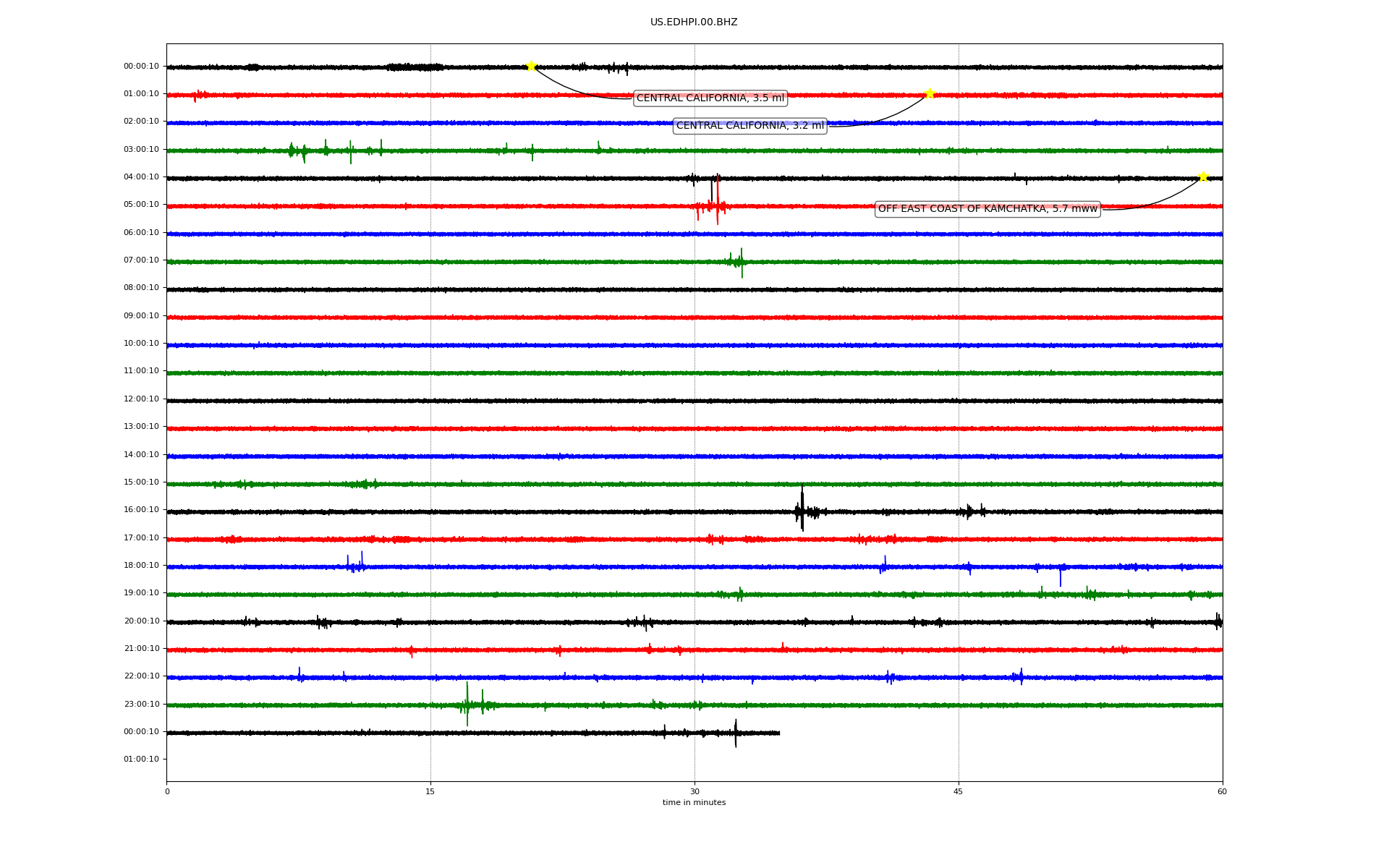Viewport: 1389px width, 868px height.
Task: Click the green spike on 23:00:10 trace
Action: click(467, 704)
